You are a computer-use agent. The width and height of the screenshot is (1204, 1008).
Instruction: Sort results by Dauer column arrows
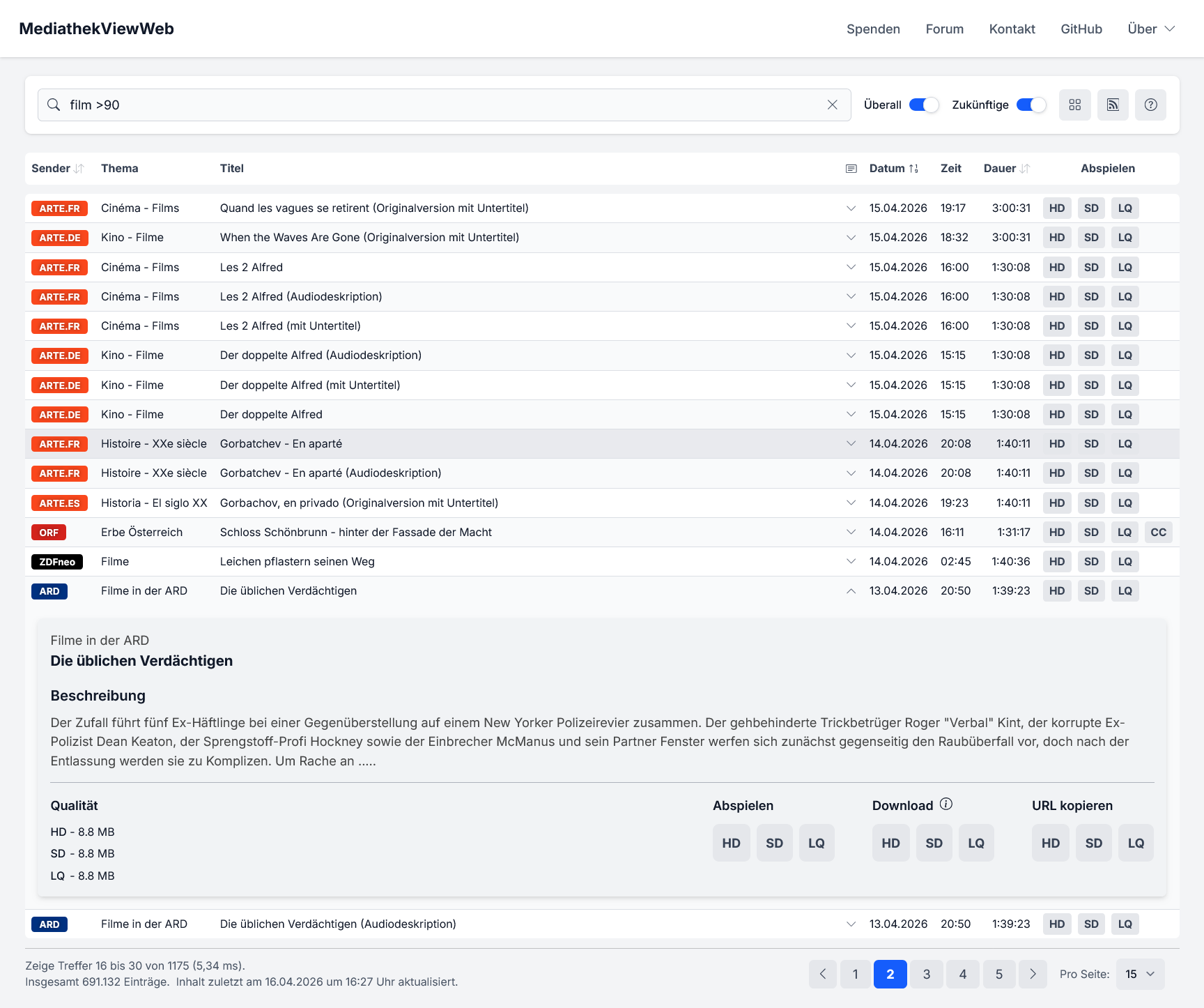(x=1025, y=169)
